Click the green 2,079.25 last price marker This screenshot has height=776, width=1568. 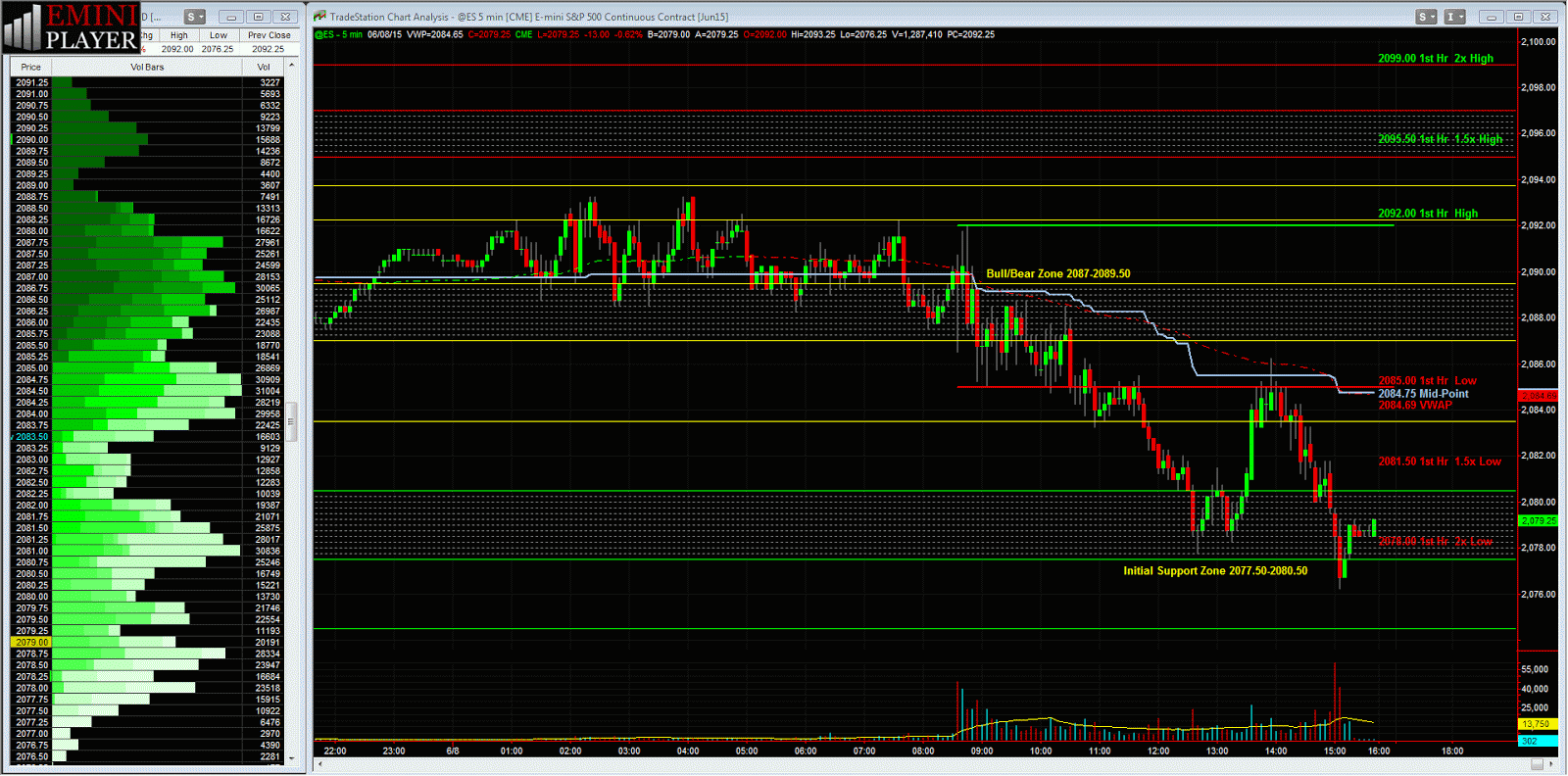click(1538, 520)
